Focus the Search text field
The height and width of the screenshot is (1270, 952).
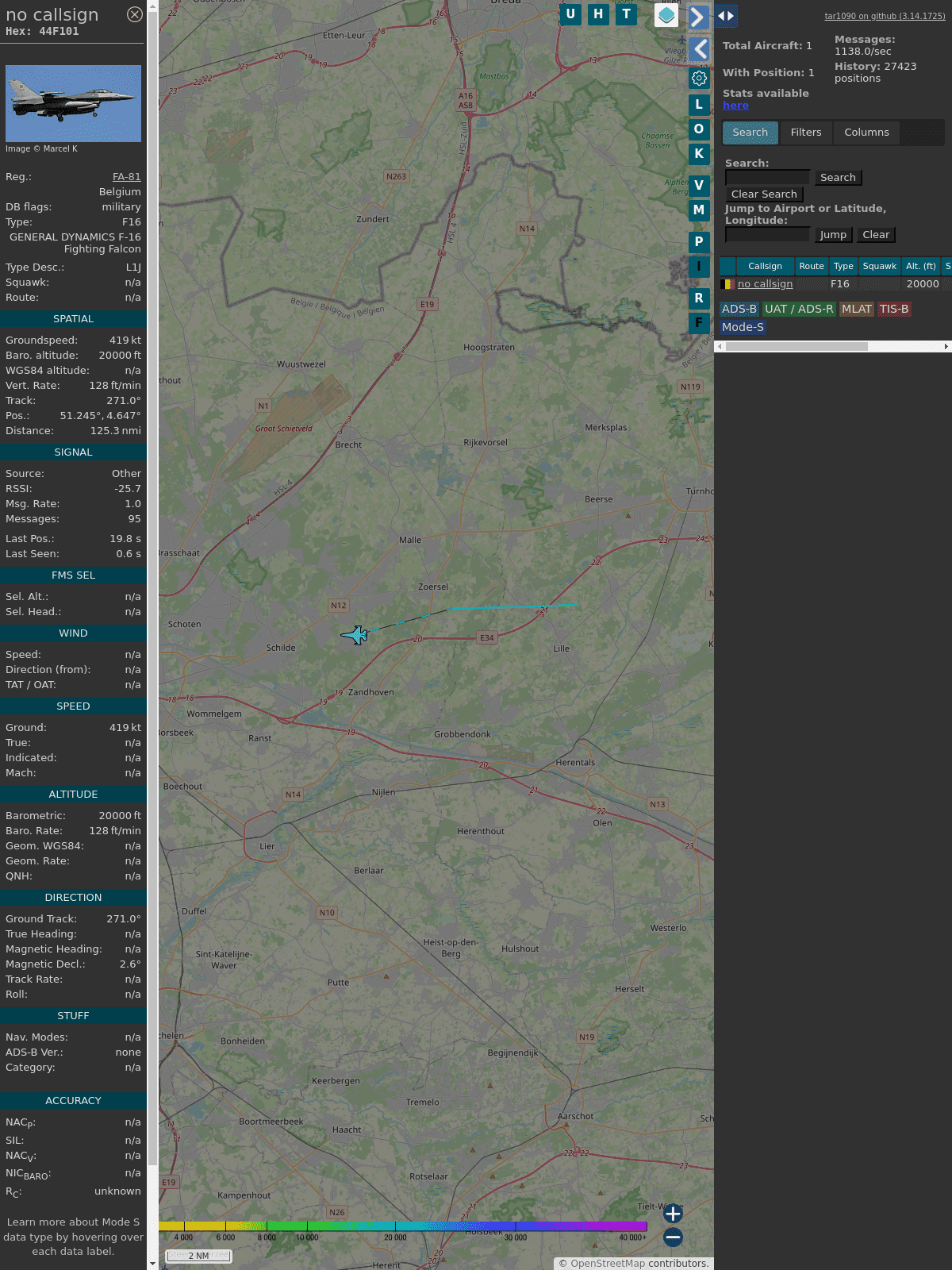(x=768, y=178)
